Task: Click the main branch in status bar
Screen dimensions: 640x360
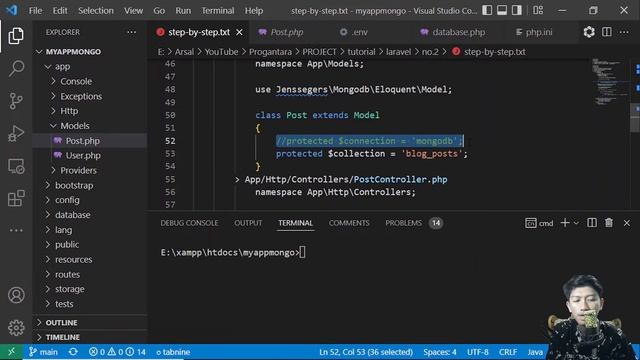Action: tap(43, 352)
